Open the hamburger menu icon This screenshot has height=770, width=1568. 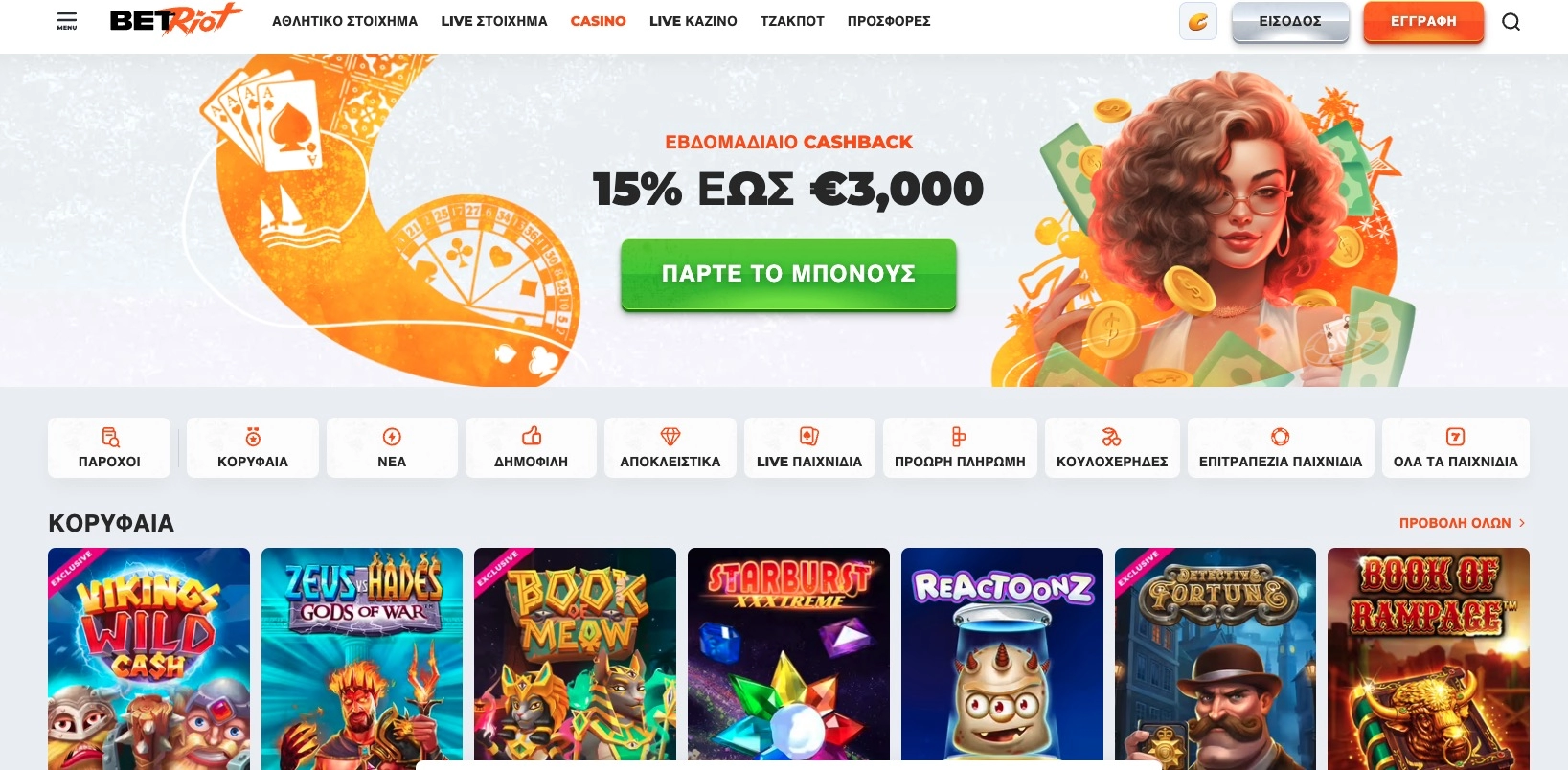(67, 21)
